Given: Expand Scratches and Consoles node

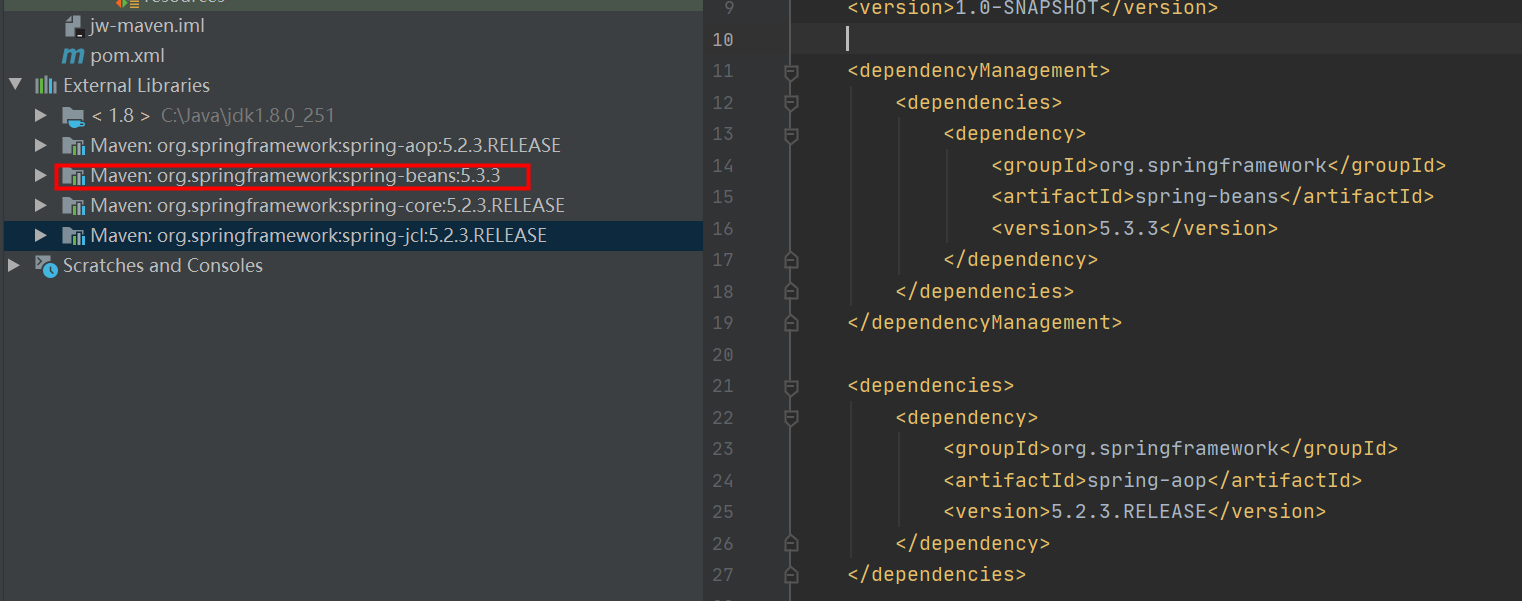Looking at the screenshot, I should tap(14, 265).
